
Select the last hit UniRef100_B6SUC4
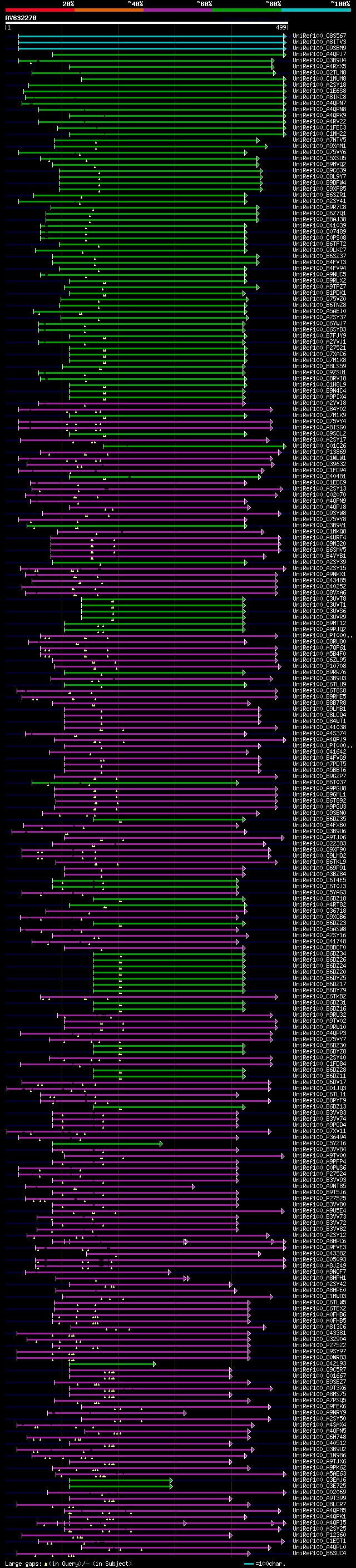[319, 1554]
